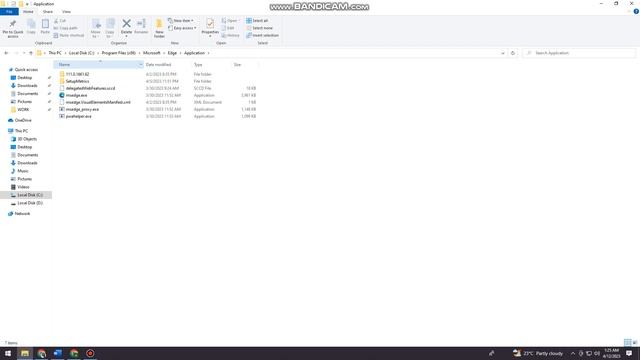Click Invert selection in ribbon
Screen dimensions: 640x360
click(262, 36)
